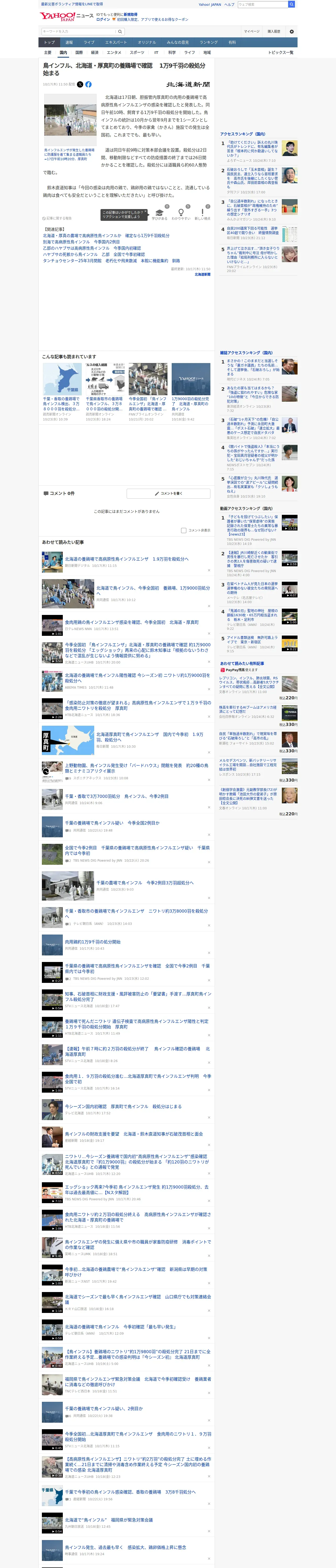Open 肉用鶏約1万9千羽の殺処分開始 article
The height and width of the screenshot is (1568, 336).
[93, 942]
